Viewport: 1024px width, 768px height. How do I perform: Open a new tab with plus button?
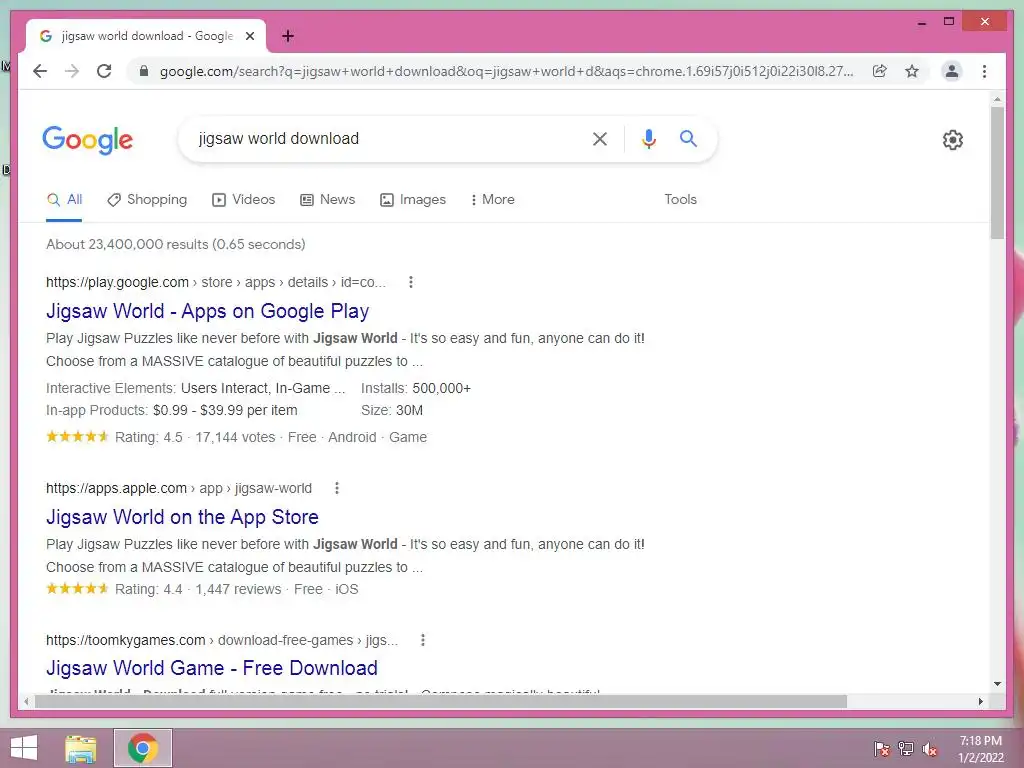pyautogui.click(x=288, y=36)
